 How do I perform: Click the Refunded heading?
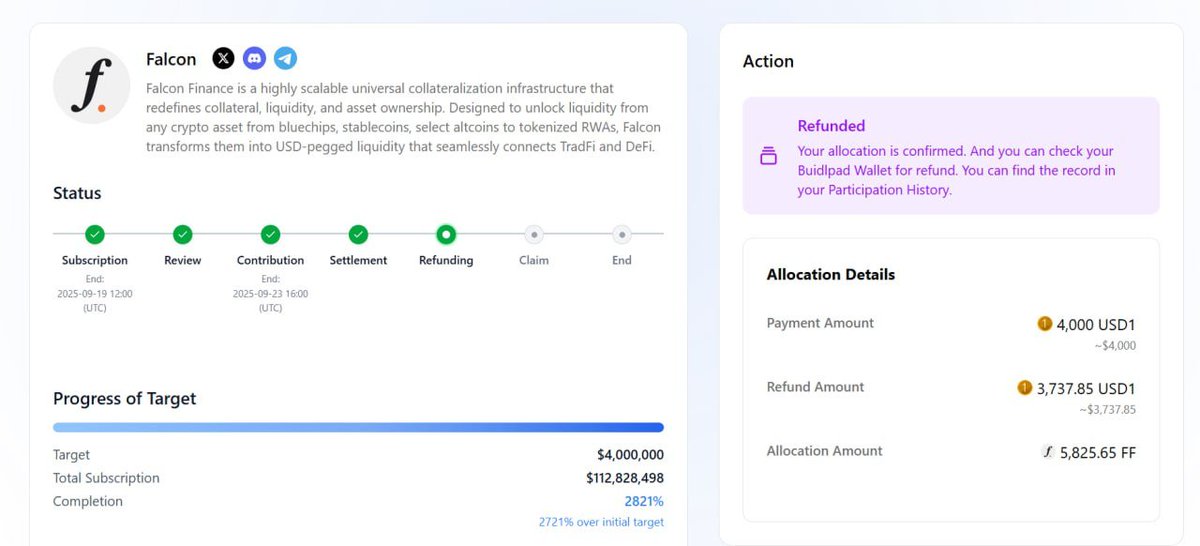tap(831, 126)
